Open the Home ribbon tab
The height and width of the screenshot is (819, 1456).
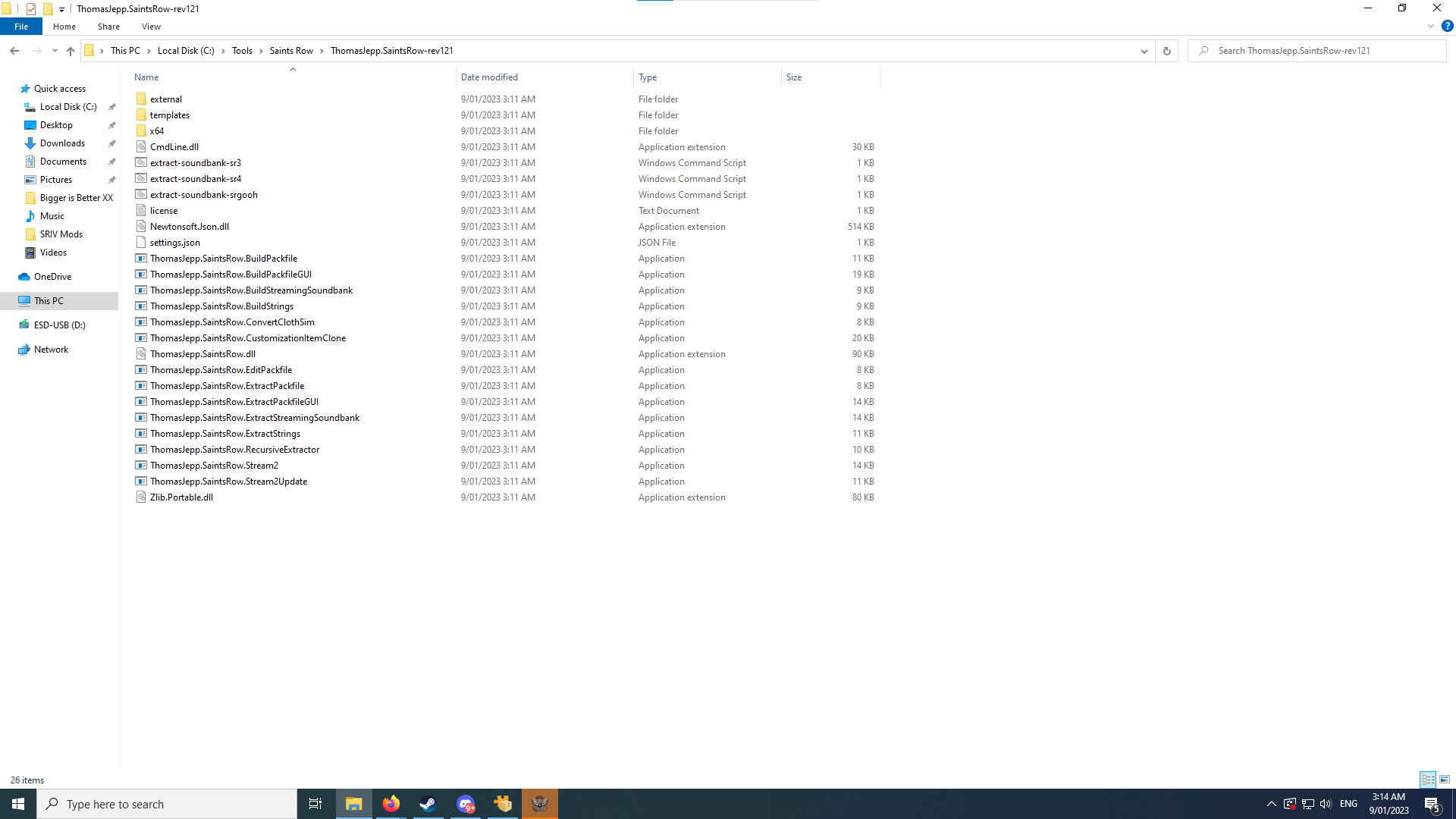[64, 27]
